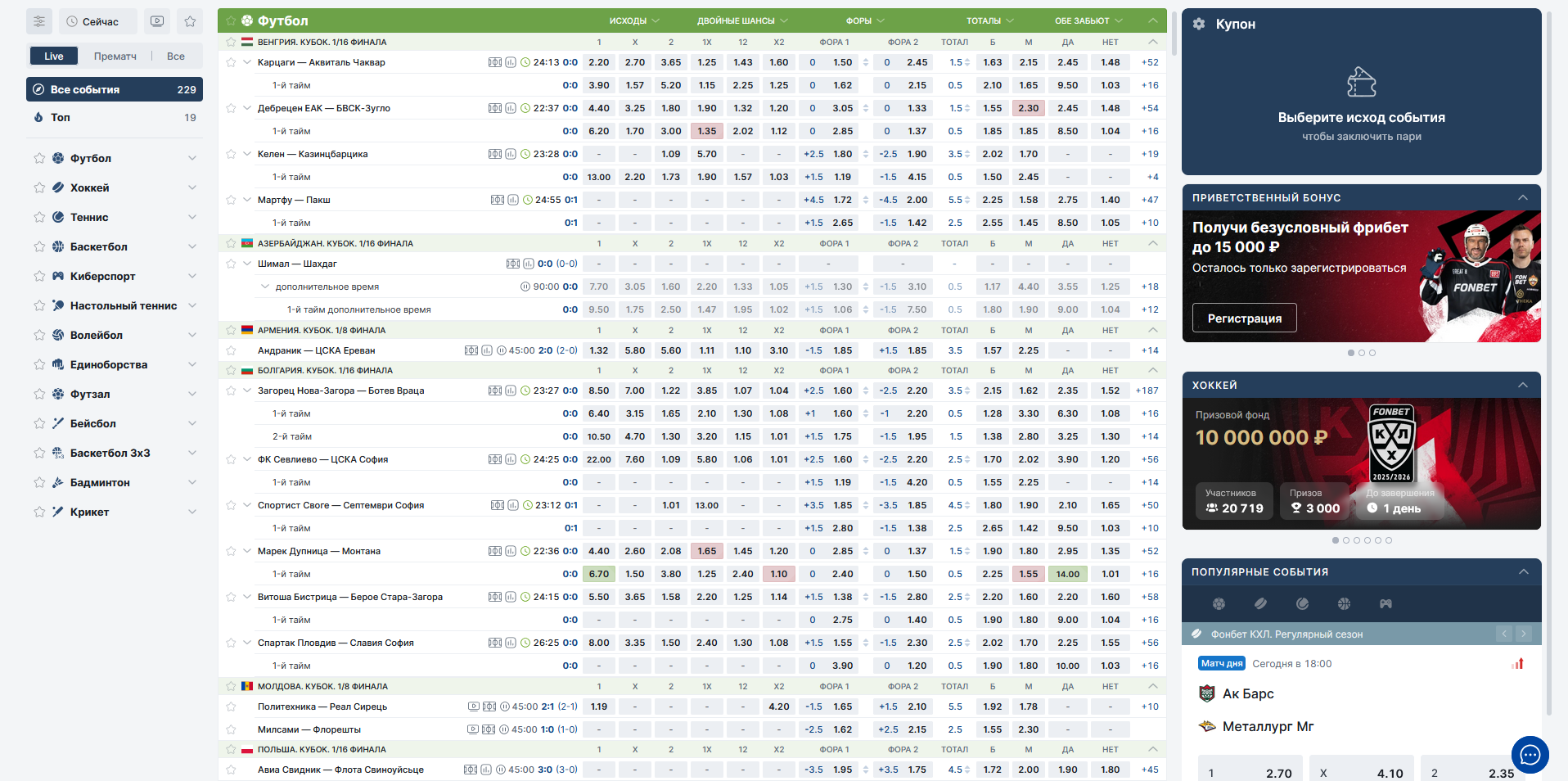Open statistics icon for Дебрецен ЕАК — БВСК-Зугло

[511, 108]
